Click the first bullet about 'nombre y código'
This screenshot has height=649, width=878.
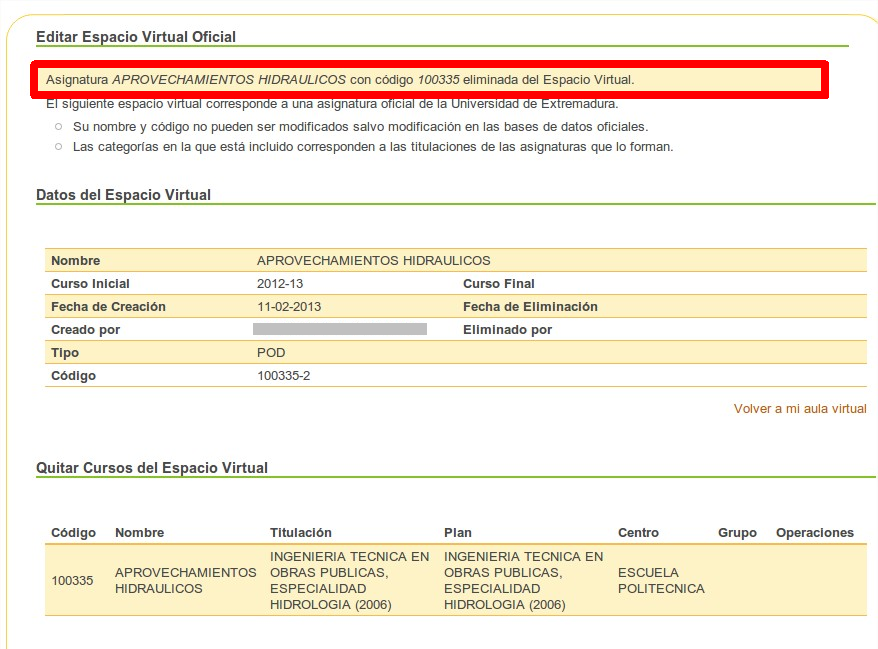(360, 127)
